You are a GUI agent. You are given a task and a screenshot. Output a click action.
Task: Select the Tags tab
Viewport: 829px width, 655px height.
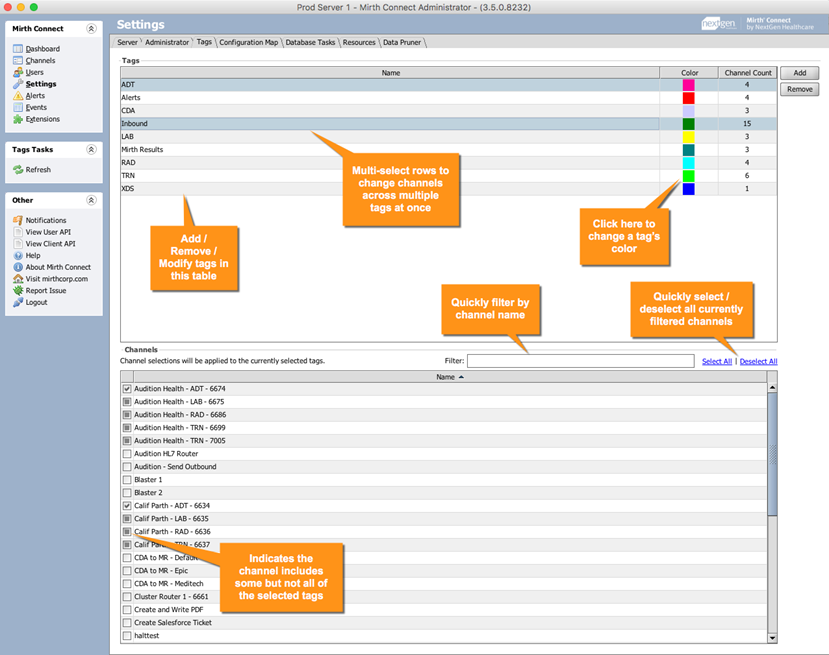point(204,42)
